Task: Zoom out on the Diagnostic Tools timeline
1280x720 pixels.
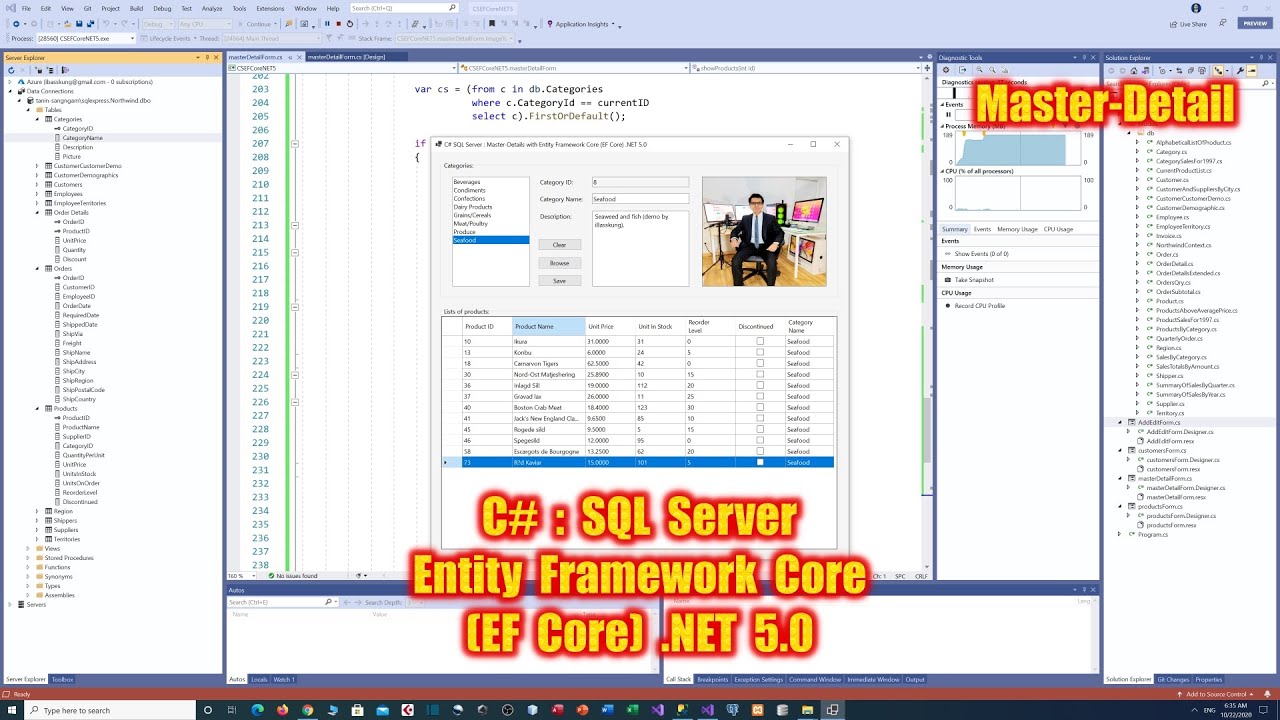Action: coord(992,70)
